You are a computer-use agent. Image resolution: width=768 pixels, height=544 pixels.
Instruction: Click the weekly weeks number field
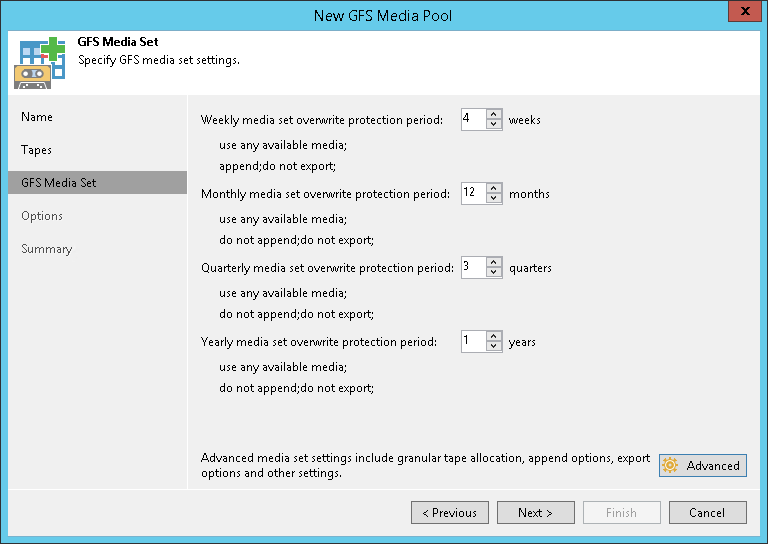point(473,120)
